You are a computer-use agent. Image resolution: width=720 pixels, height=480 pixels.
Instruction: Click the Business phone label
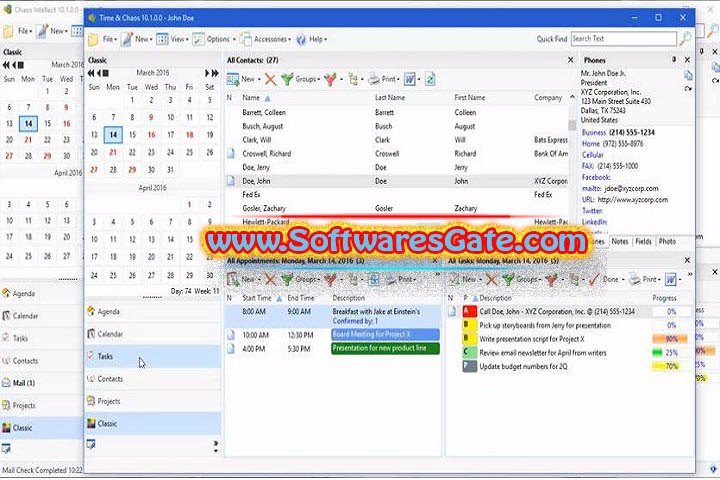coord(594,133)
